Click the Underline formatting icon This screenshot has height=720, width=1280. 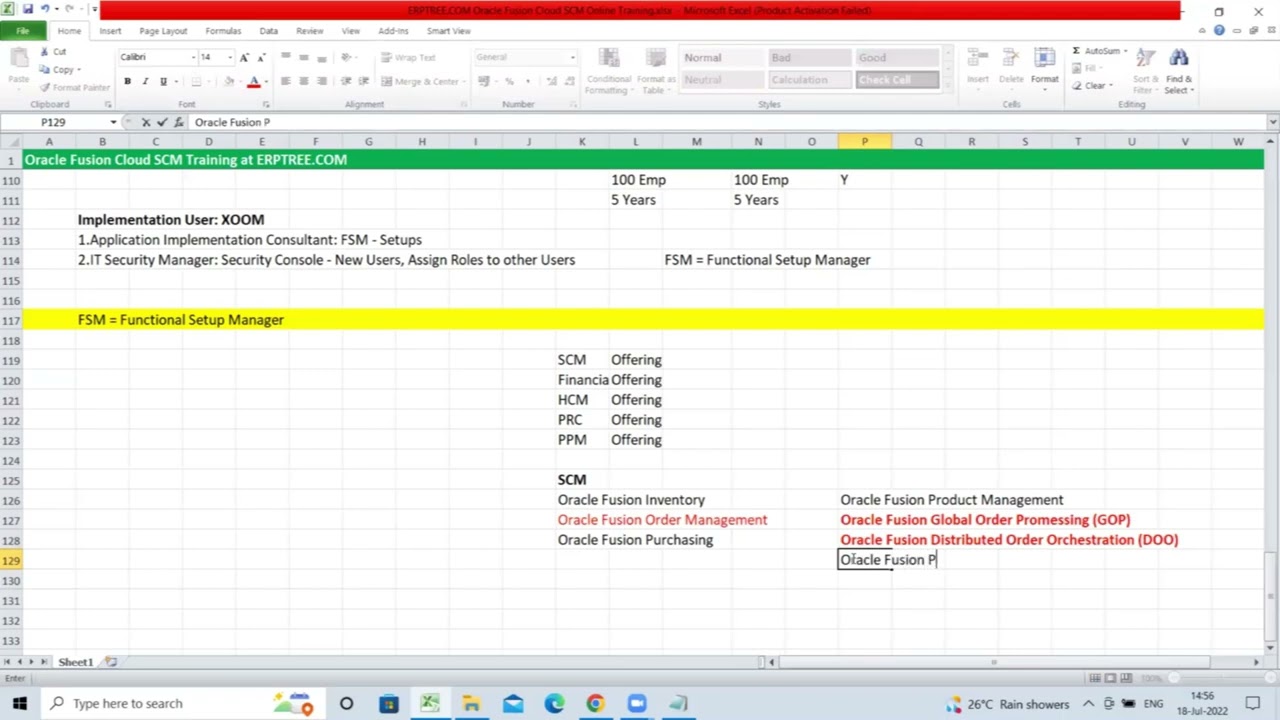point(163,81)
